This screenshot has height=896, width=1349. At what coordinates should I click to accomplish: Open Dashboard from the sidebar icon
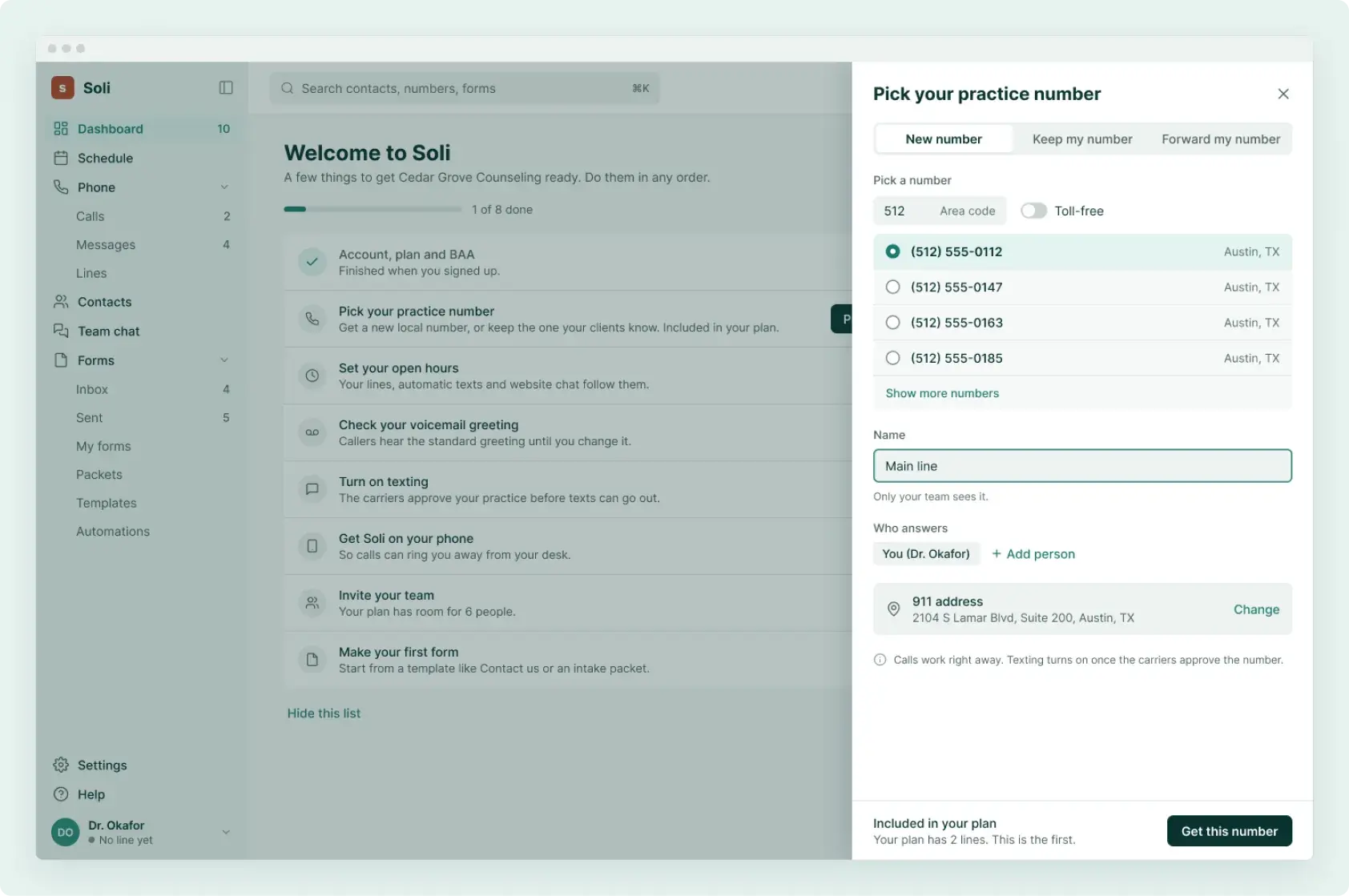tap(61, 129)
